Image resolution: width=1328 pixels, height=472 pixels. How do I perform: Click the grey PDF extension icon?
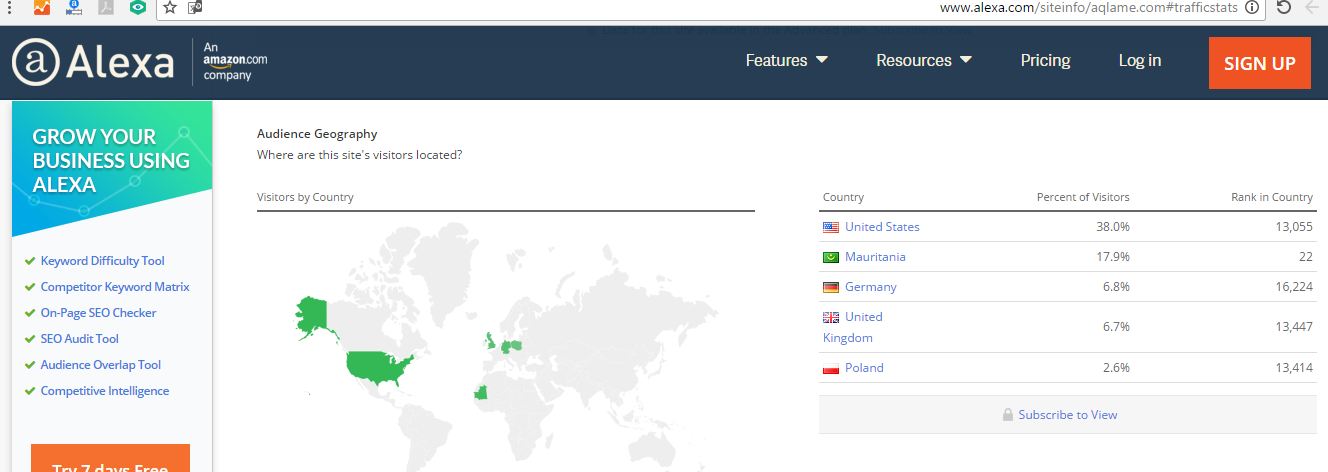[x=106, y=7]
